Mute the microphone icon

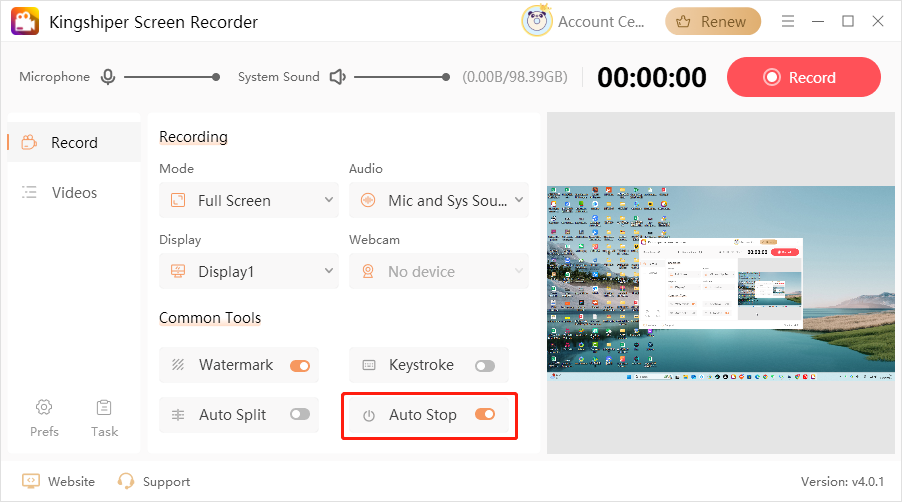(108, 76)
